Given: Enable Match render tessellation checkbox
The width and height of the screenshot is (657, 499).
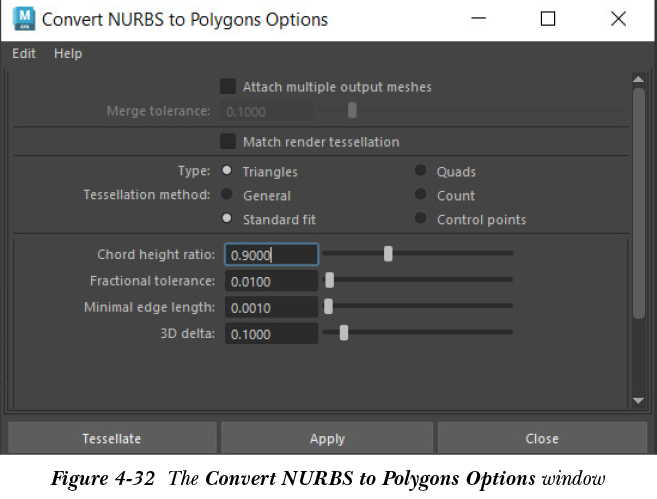Looking at the screenshot, I should [228, 142].
